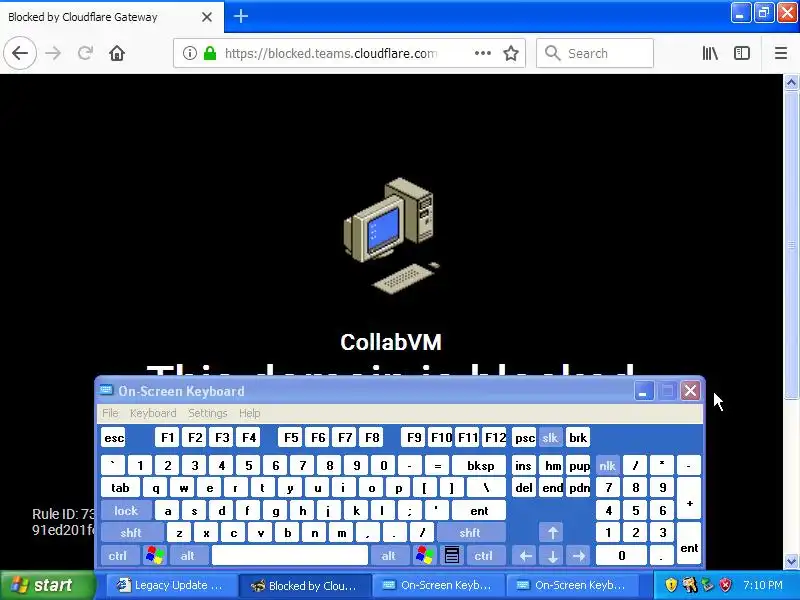Go to the browser home page icon
This screenshot has height=600, width=800.
(x=117, y=53)
